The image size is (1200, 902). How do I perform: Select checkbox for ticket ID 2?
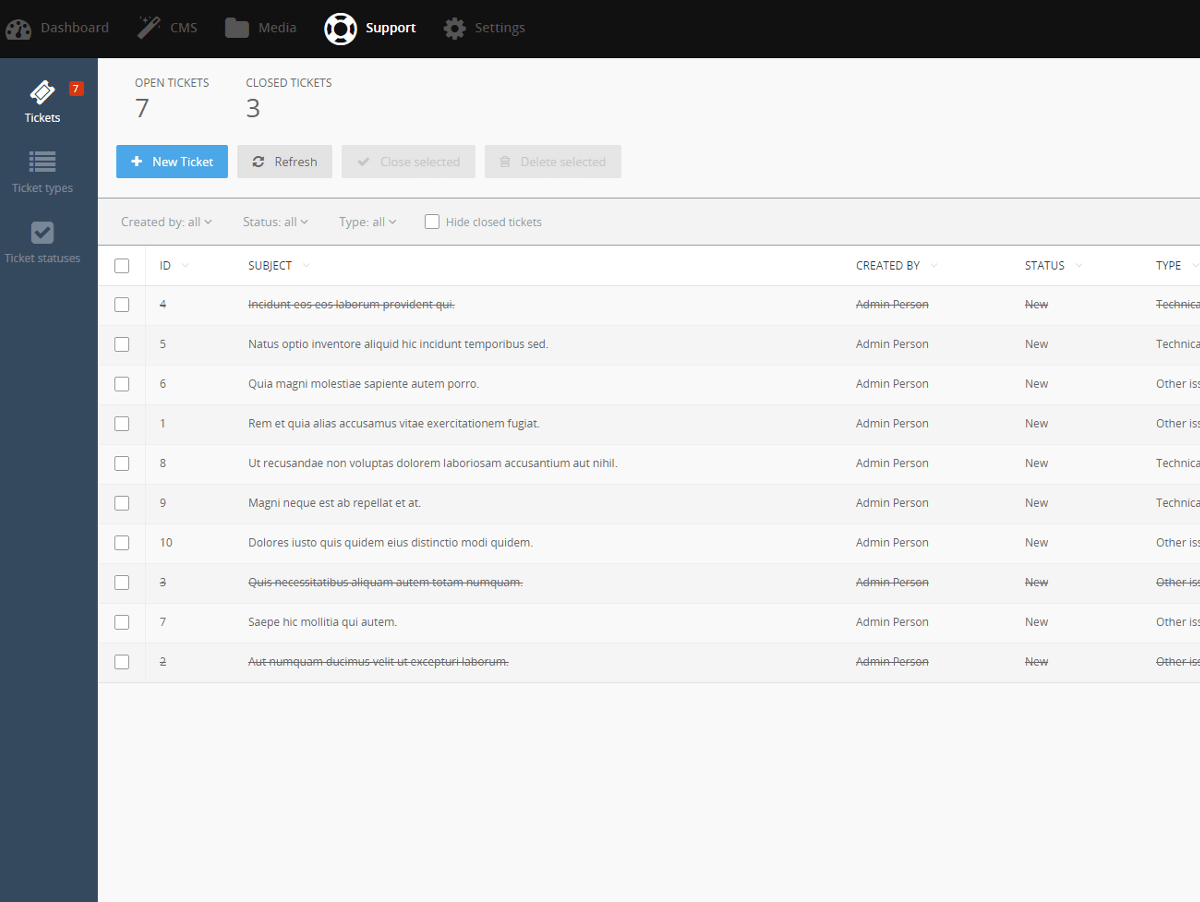tap(122, 662)
